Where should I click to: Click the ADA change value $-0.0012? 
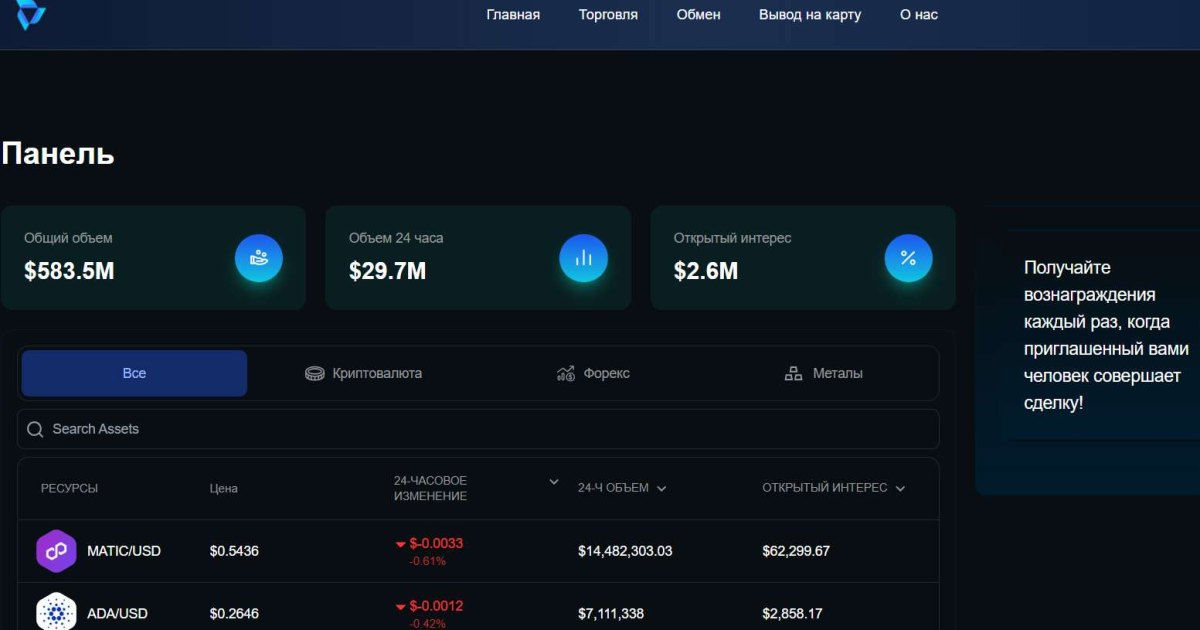[436, 606]
